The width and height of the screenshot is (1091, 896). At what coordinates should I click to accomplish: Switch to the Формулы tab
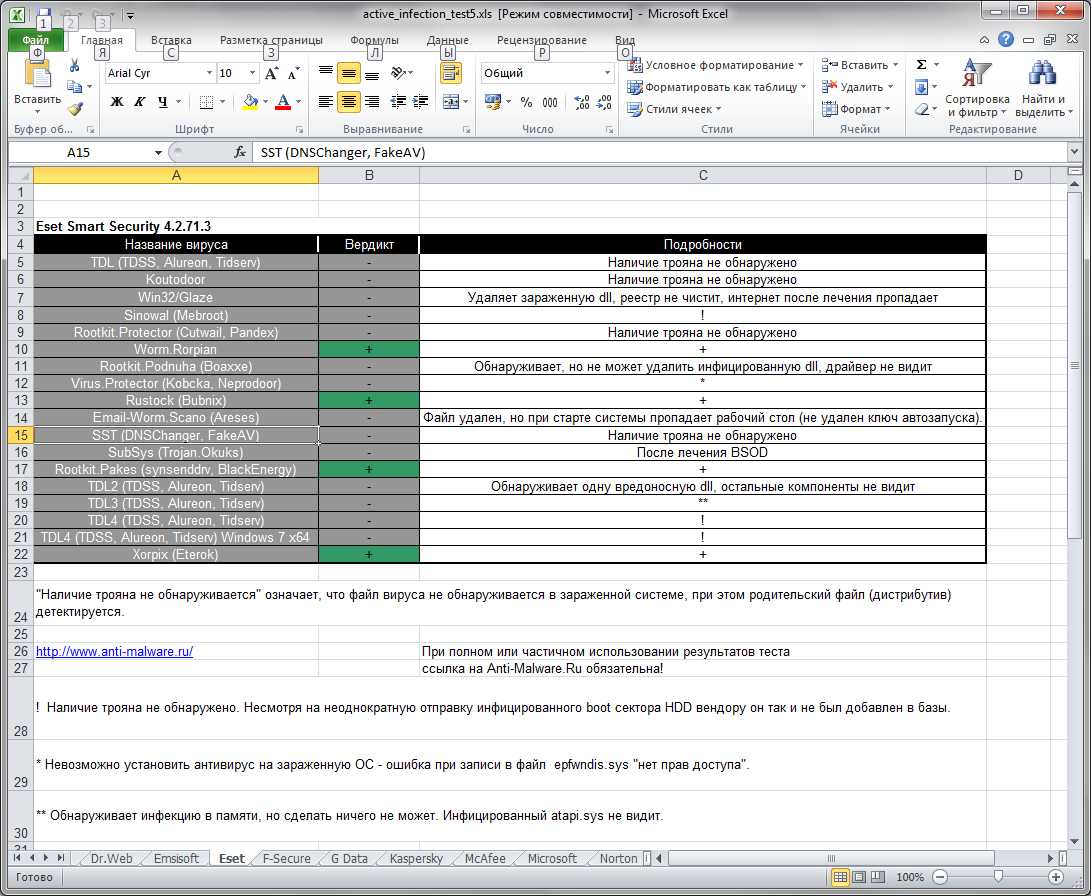point(374,40)
